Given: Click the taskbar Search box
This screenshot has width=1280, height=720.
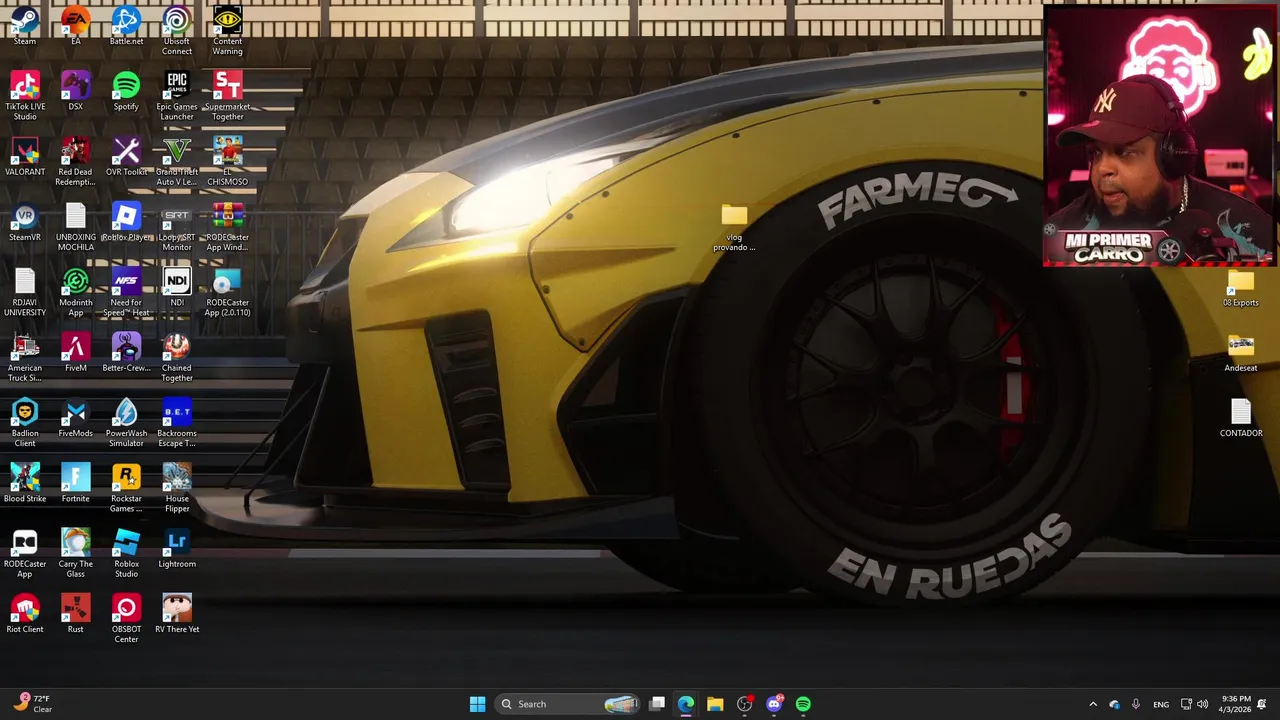Looking at the screenshot, I should coord(567,704).
